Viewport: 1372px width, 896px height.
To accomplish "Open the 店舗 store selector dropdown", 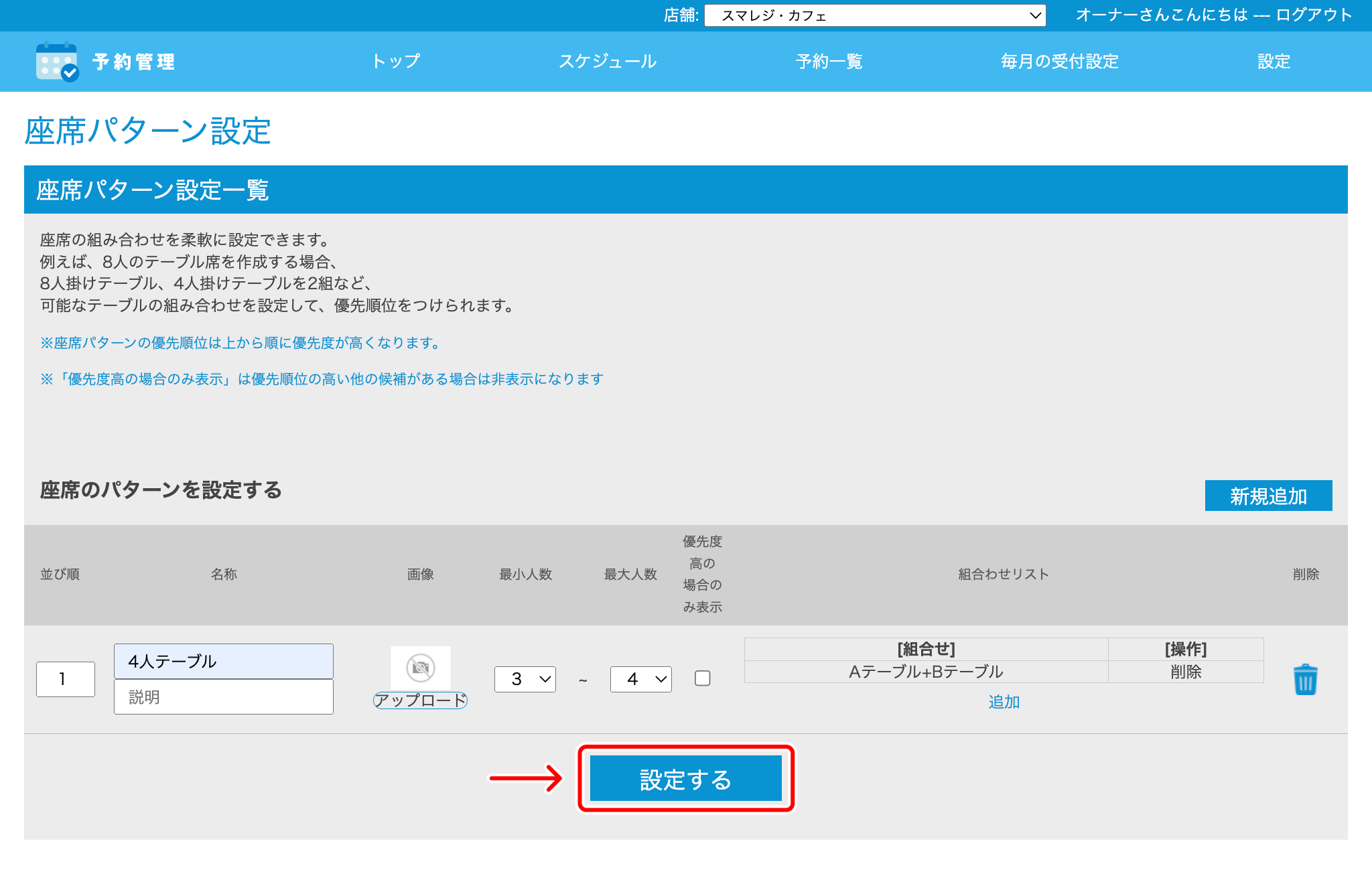I will tap(875, 15).
